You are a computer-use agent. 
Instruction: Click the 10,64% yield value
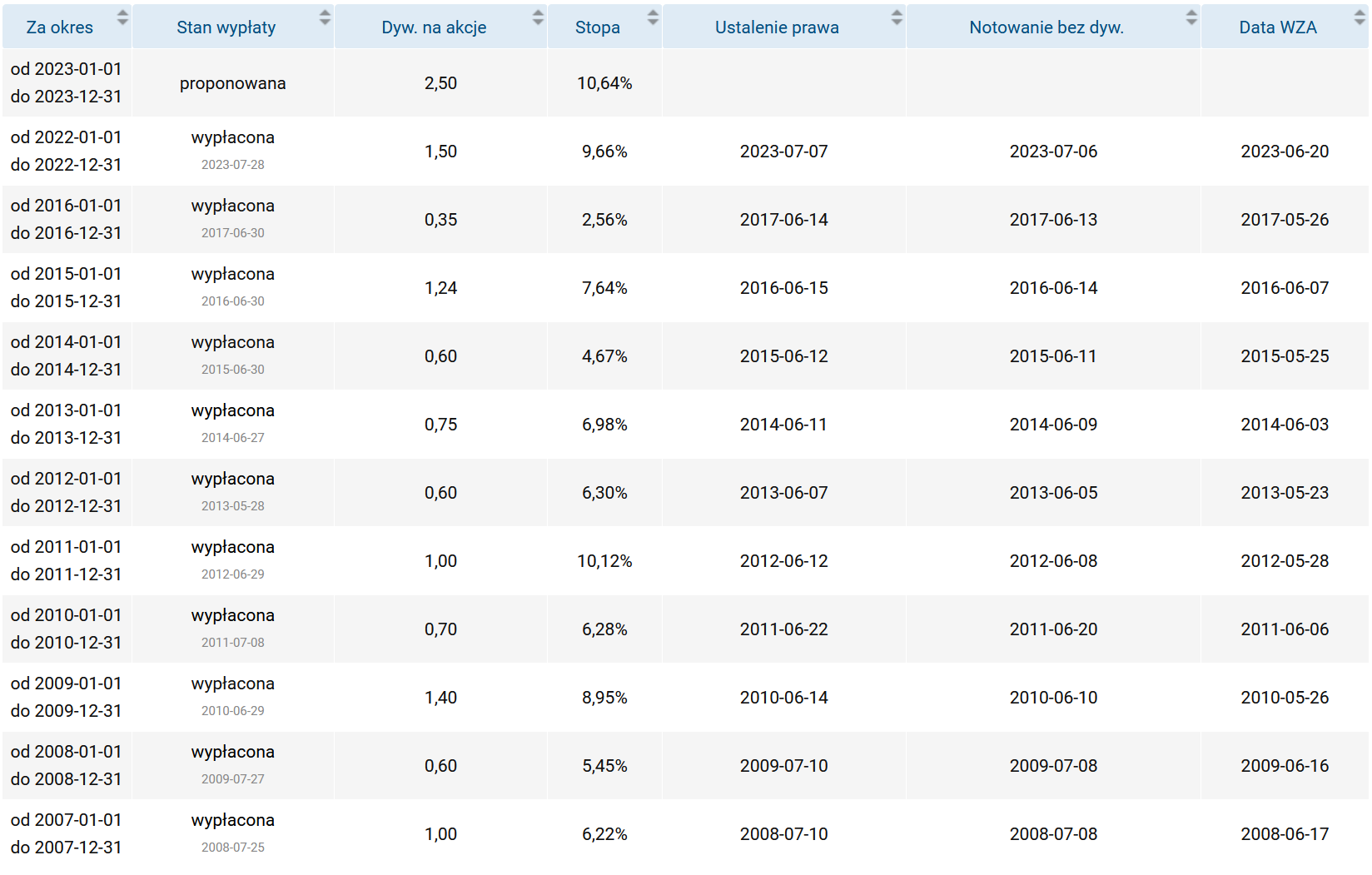(604, 83)
